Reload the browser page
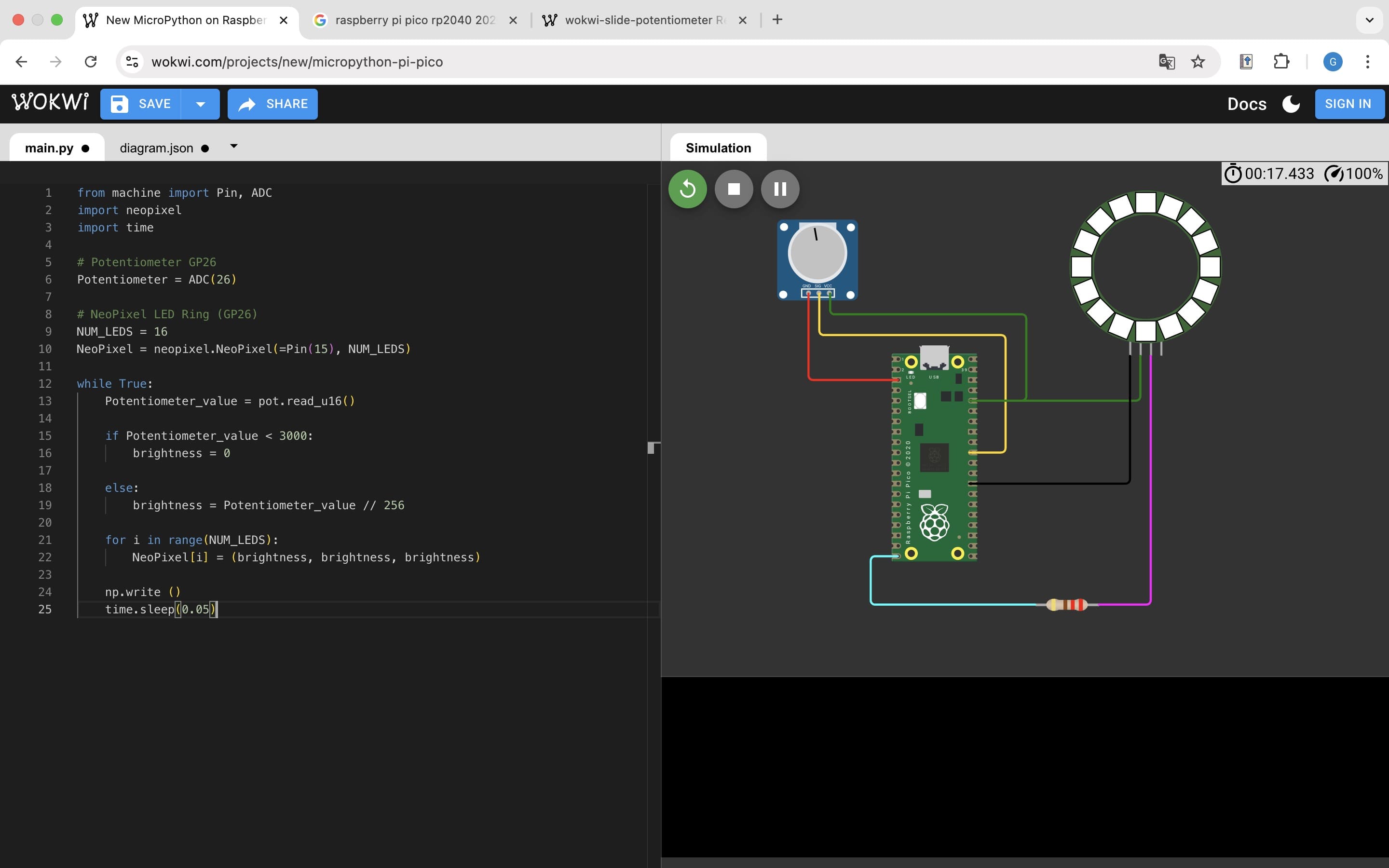 [x=90, y=61]
